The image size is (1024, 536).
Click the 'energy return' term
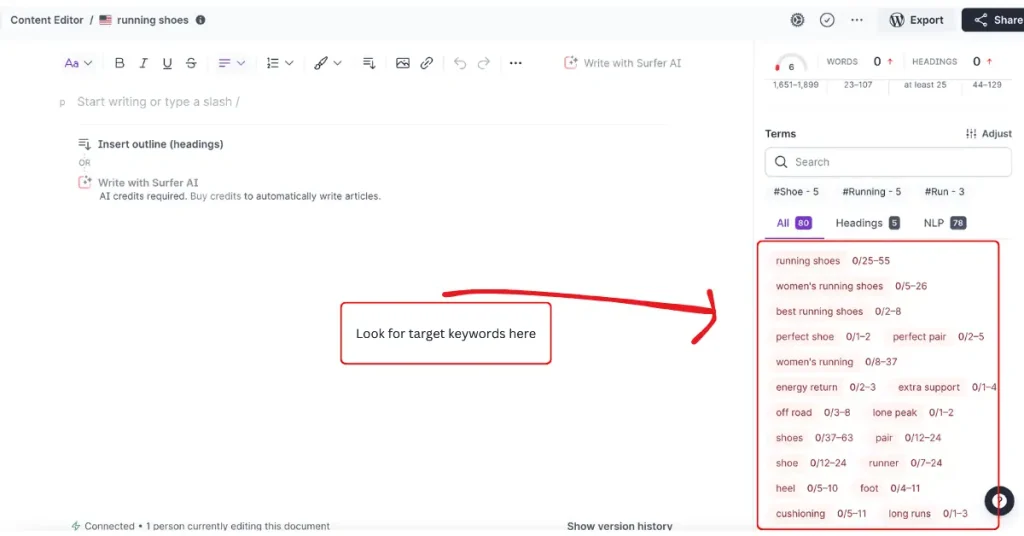[807, 387]
